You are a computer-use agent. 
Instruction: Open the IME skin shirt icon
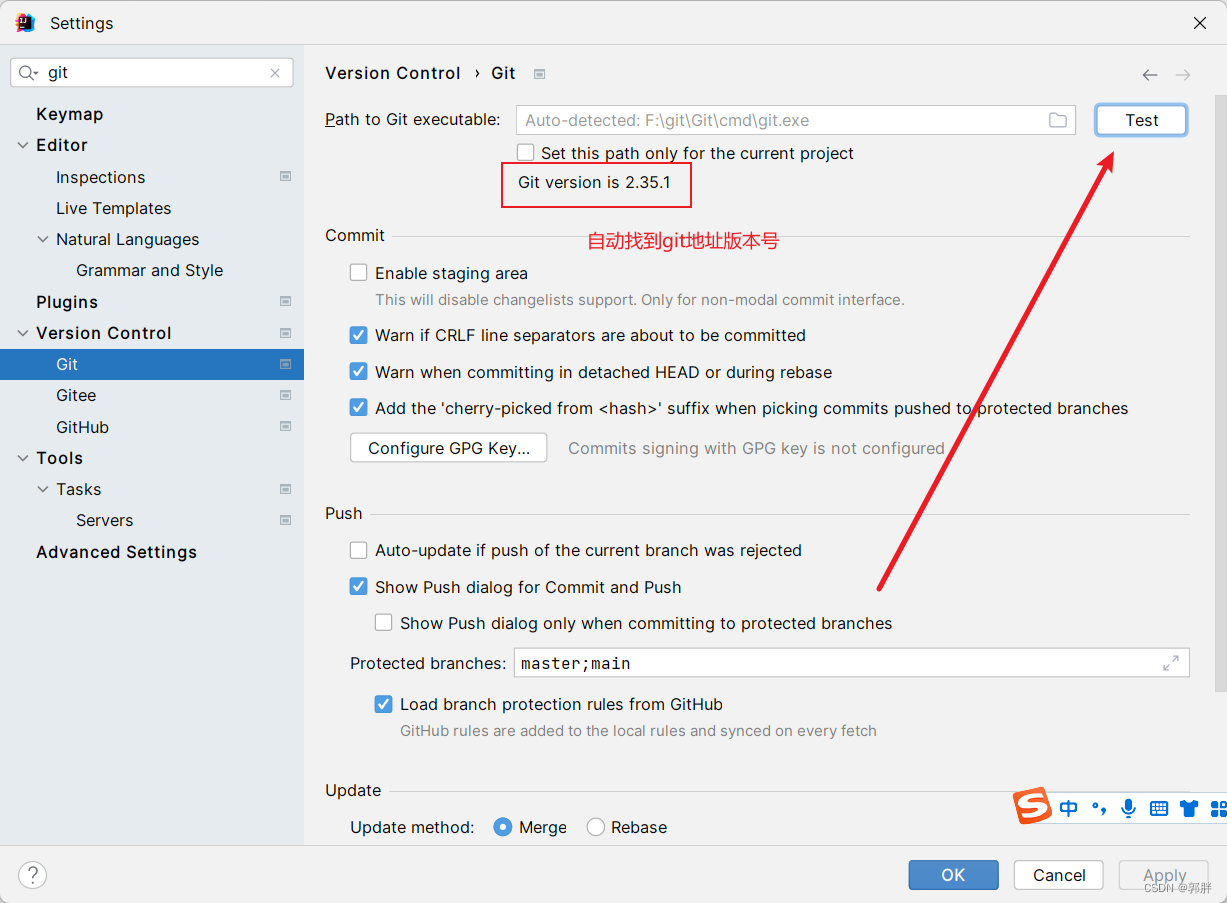[1189, 808]
